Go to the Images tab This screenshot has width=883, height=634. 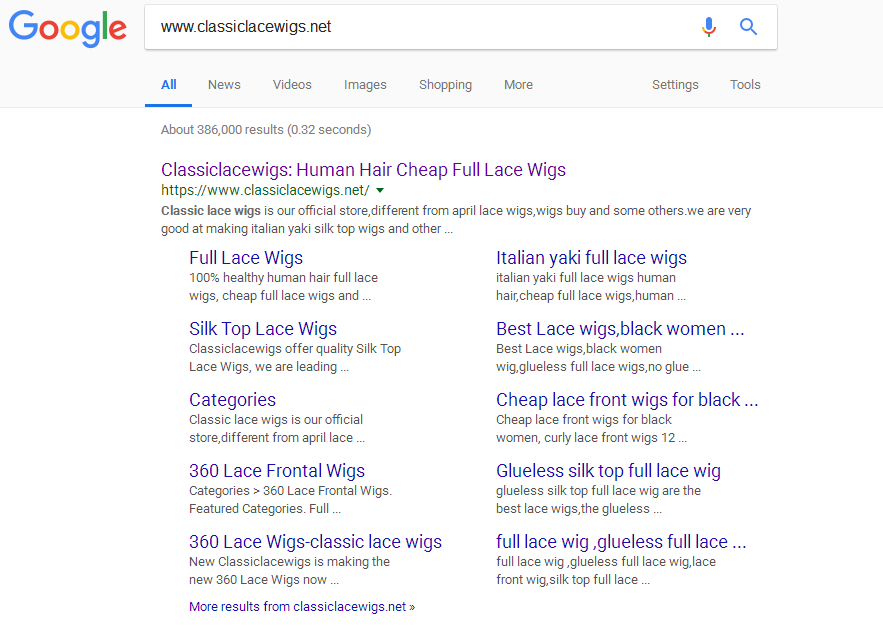click(365, 84)
